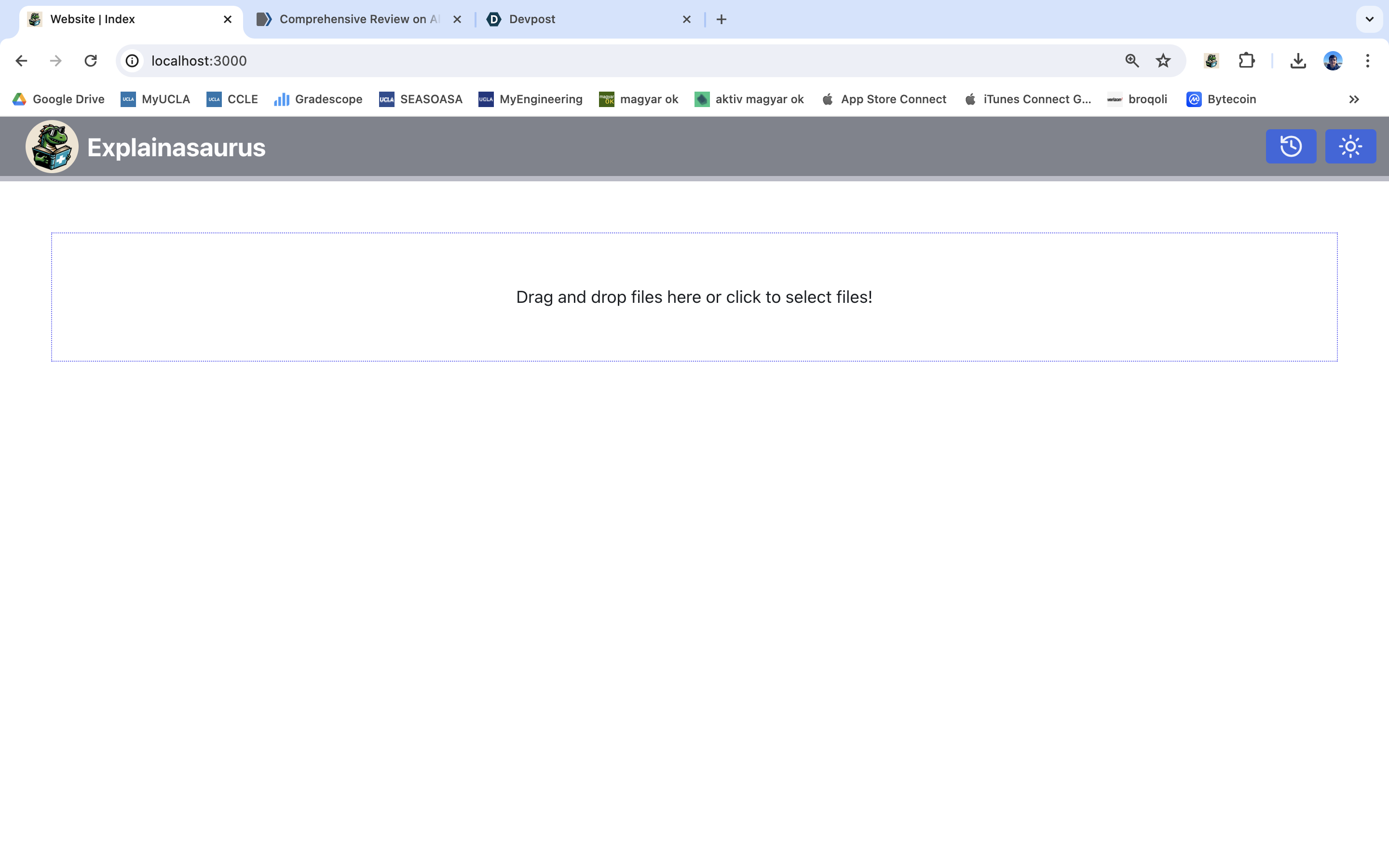Open the tab search dropdown arrow
This screenshot has width=1389, height=868.
click(1369, 19)
